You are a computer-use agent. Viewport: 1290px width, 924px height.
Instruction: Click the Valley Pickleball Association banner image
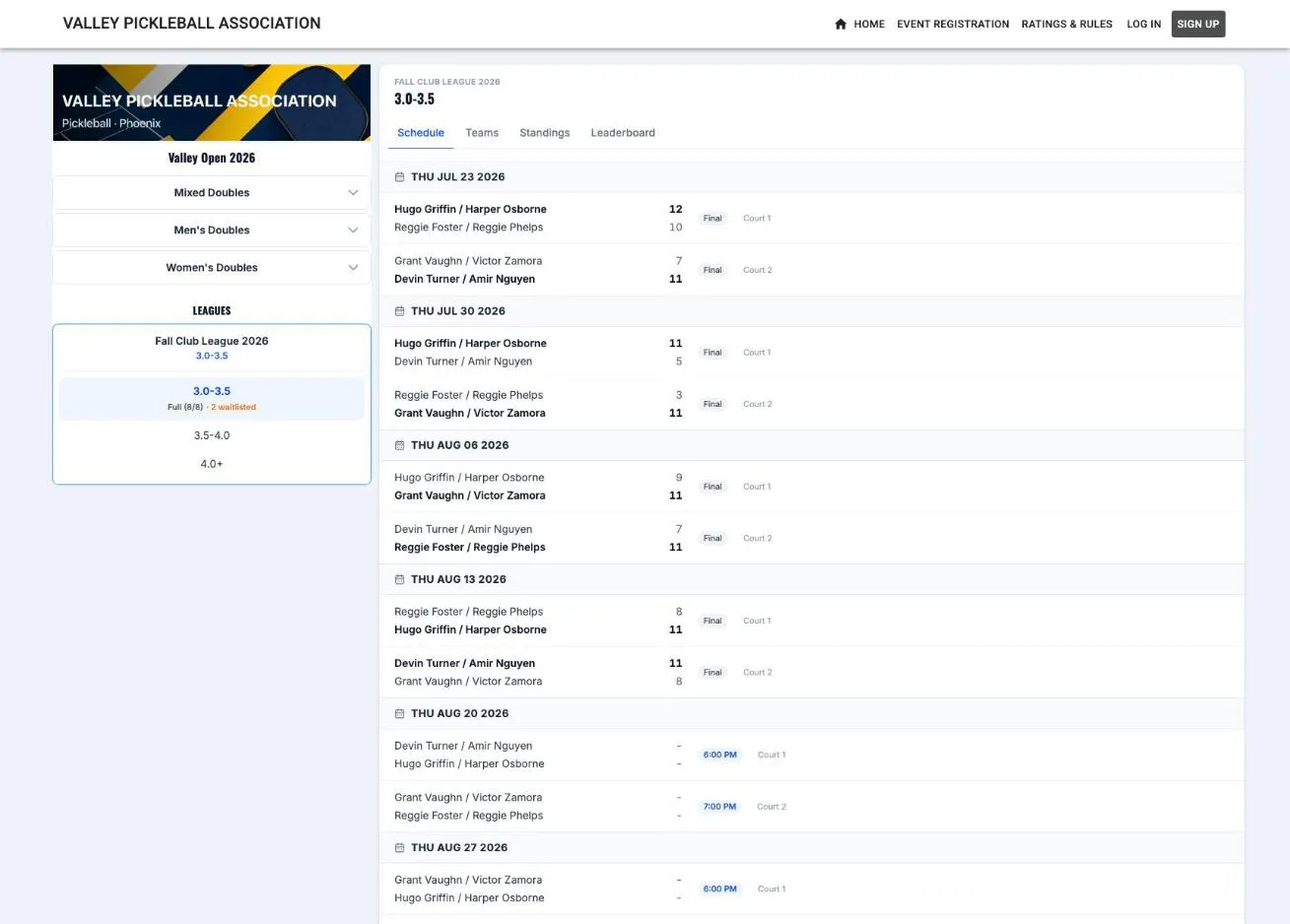click(x=212, y=102)
